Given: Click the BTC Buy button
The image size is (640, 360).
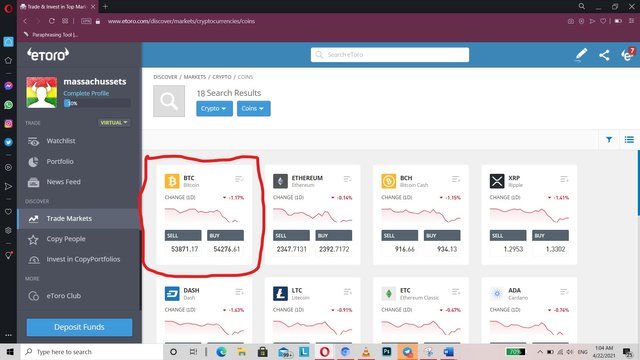Looking at the screenshot, I should coord(225,236).
